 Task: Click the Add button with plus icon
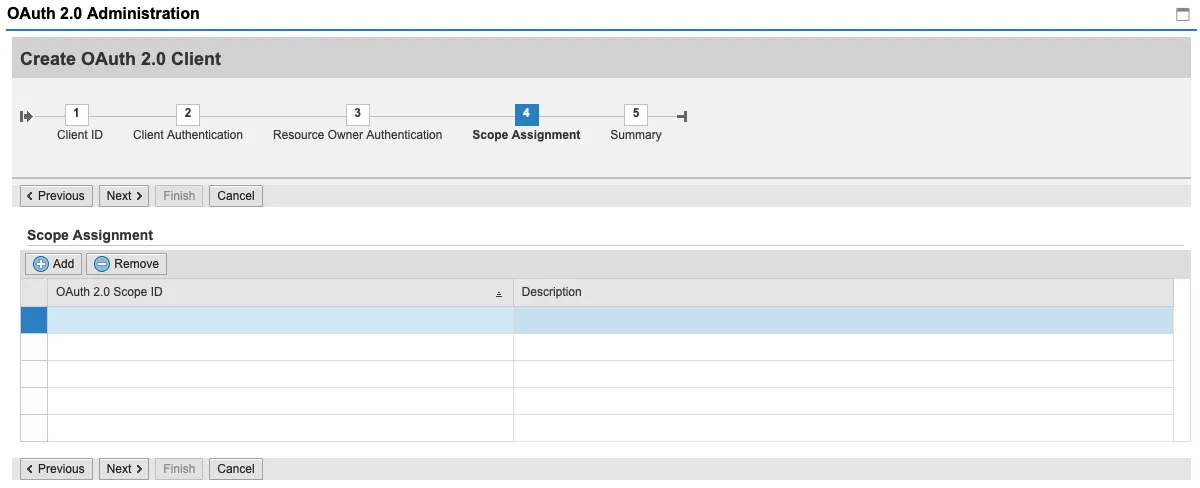coord(54,264)
